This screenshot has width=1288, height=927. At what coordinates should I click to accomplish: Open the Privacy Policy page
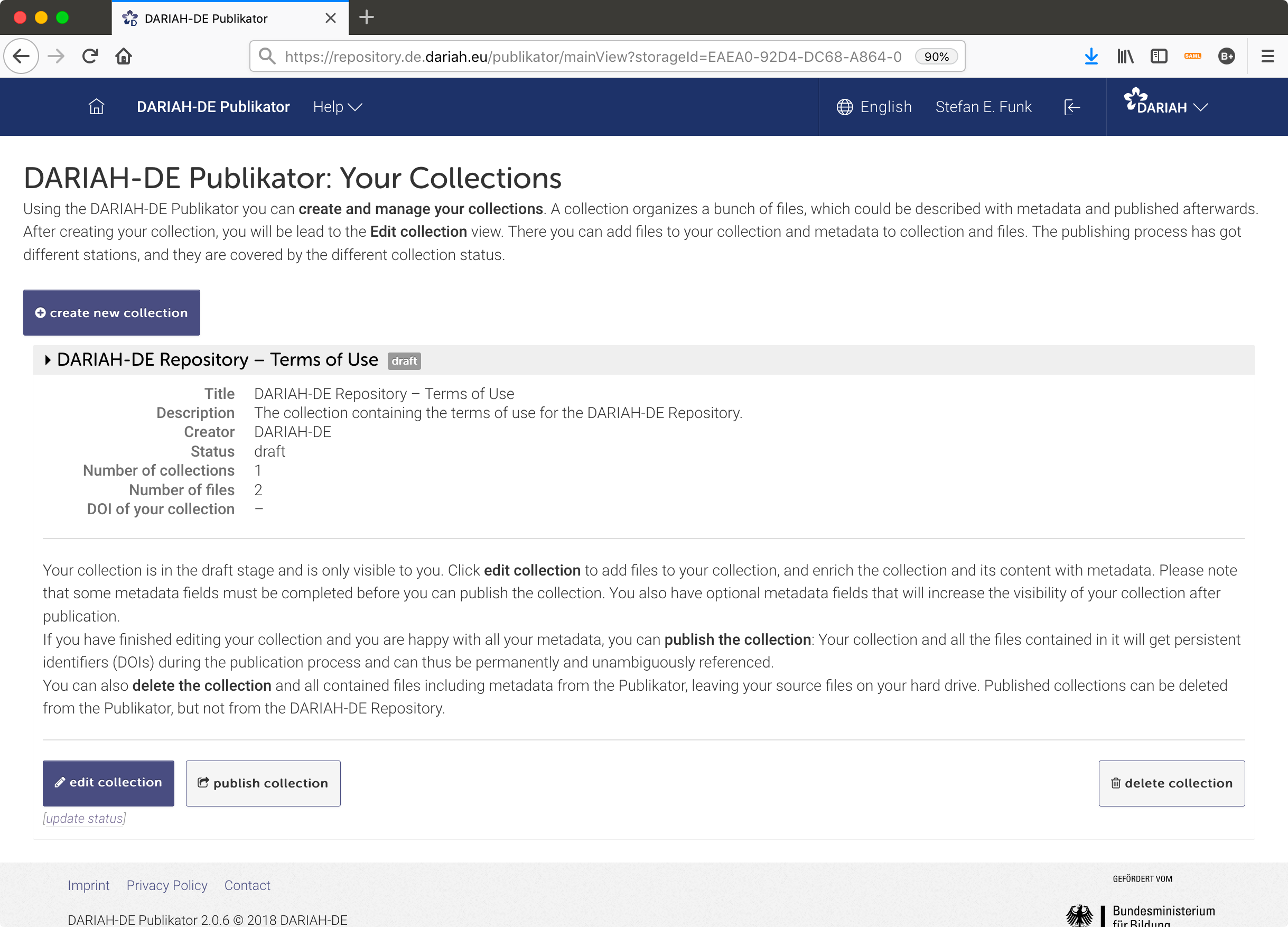pos(166,885)
